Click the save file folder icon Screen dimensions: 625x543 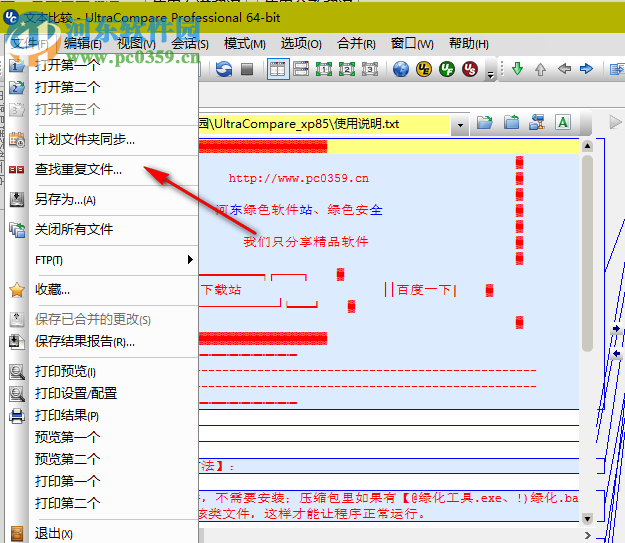point(511,122)
